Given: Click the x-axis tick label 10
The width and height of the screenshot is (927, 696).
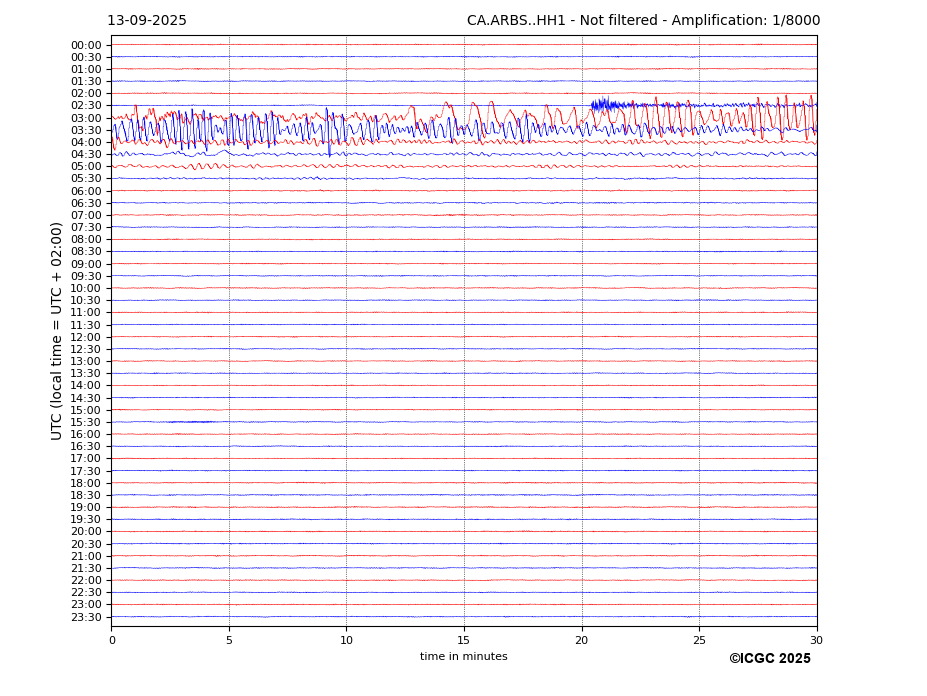Looking at the screenshot, I should [x=346, y=640].
